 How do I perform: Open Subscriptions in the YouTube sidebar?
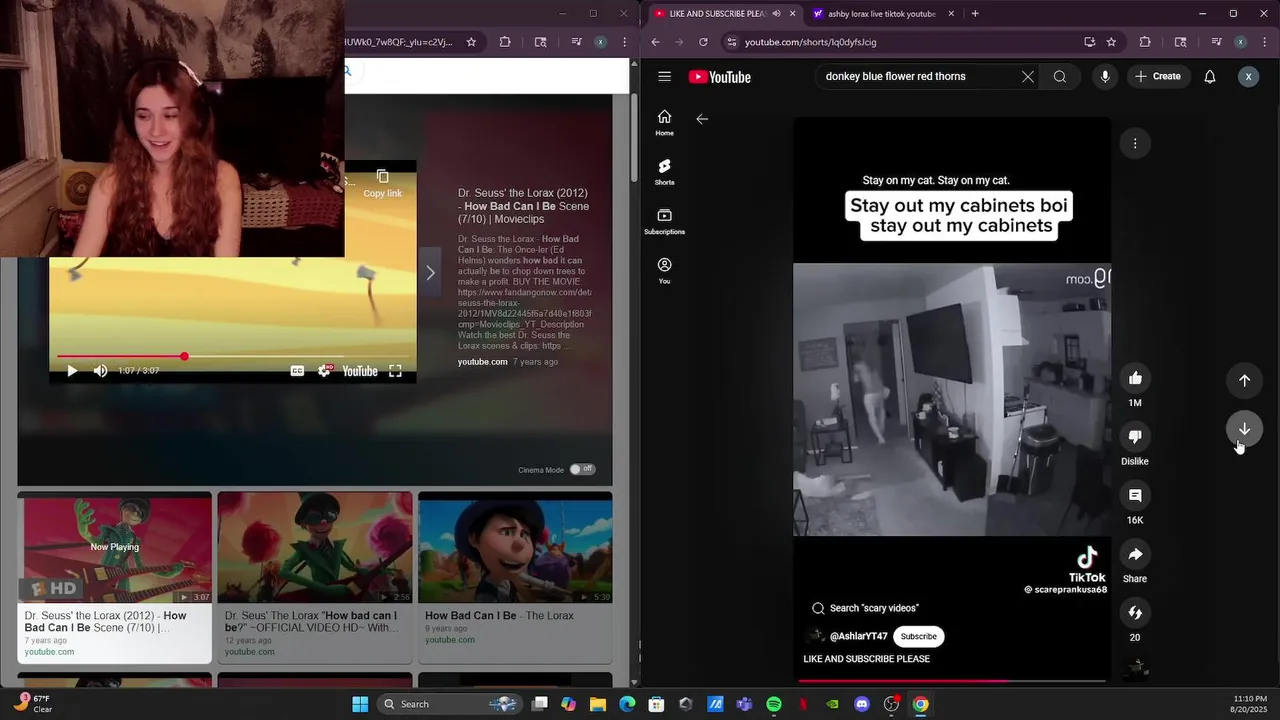point(664,222)
